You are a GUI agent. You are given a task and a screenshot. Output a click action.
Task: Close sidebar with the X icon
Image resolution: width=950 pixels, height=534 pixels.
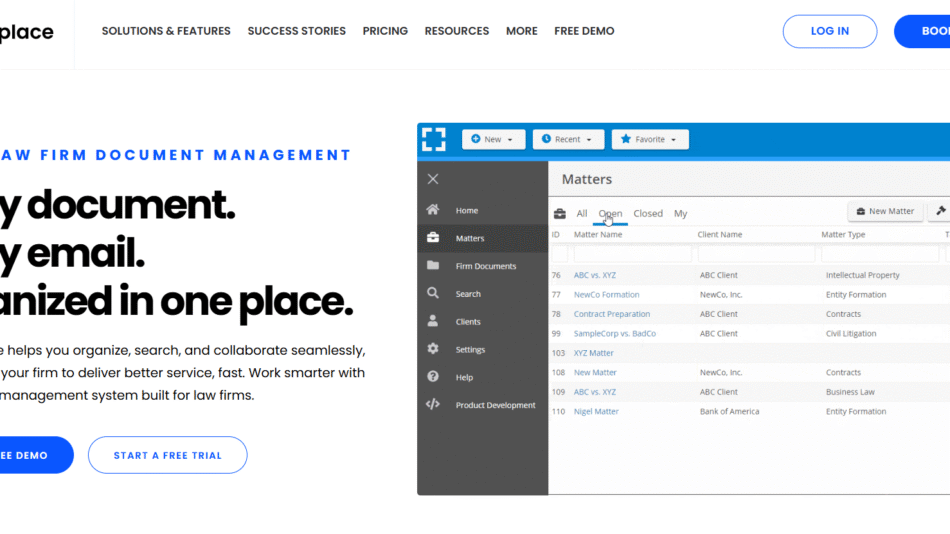[433, 179]
